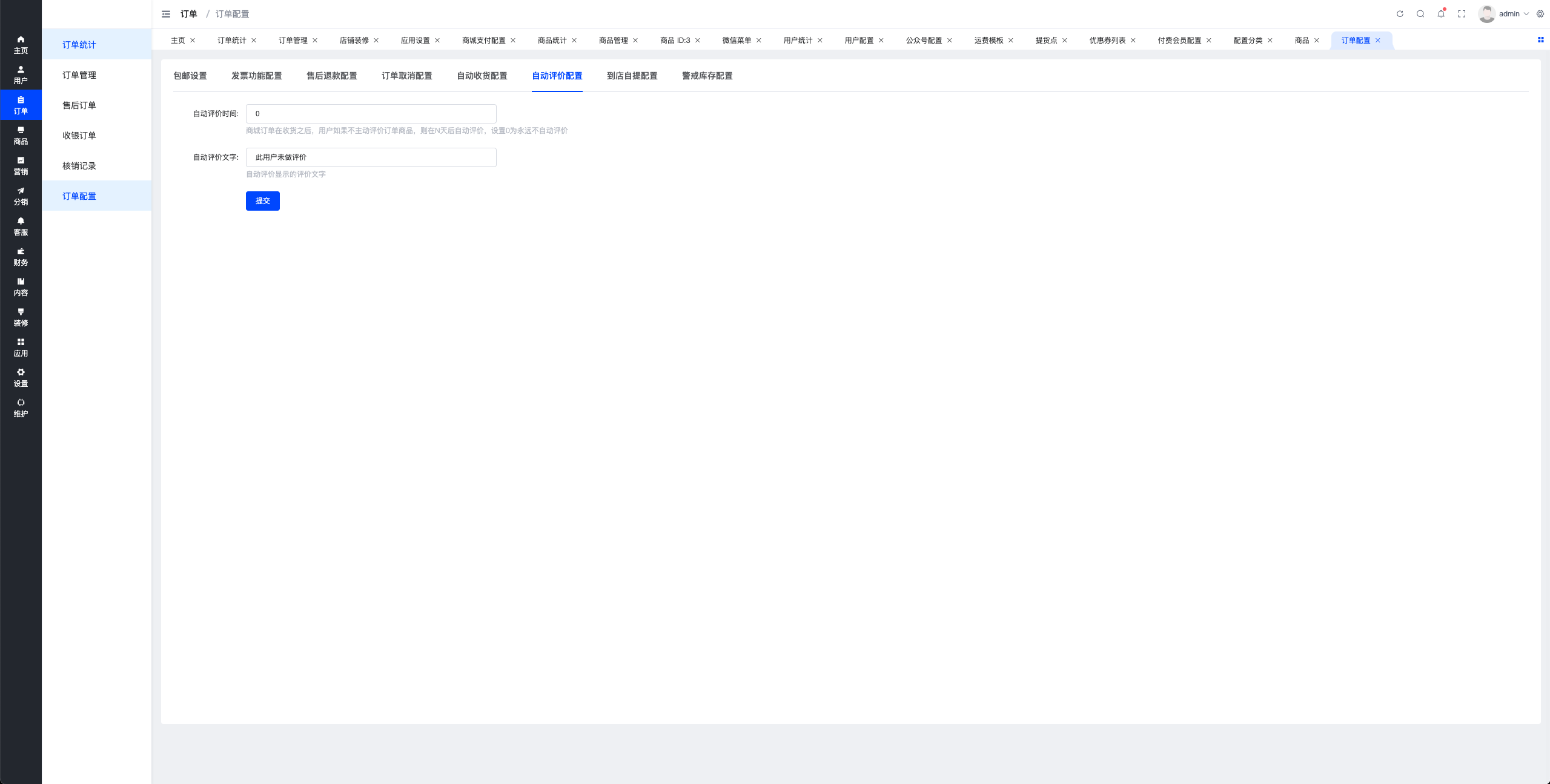Viewport: 1550px width, 784px height.
Task: Open the 客服 sidebar section
Action: coord(21,226)
